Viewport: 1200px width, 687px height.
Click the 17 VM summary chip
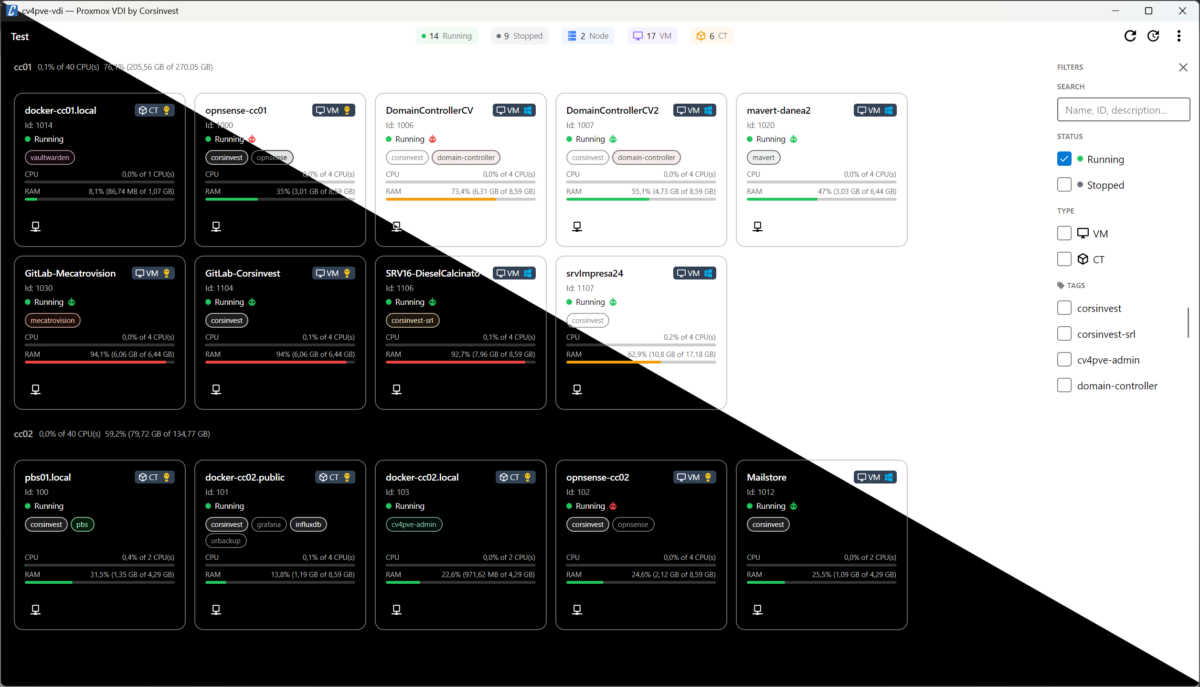point(653,36)
